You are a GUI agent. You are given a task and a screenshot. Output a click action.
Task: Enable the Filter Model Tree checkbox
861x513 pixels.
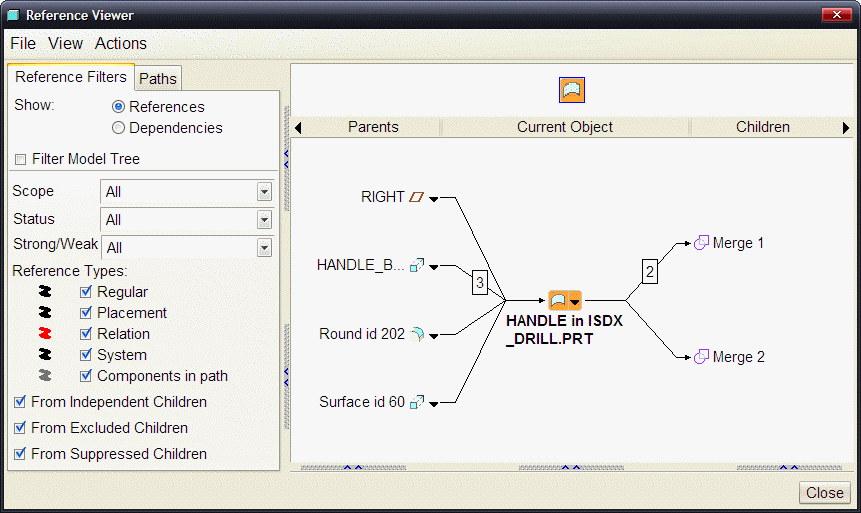tap(20, 159)
